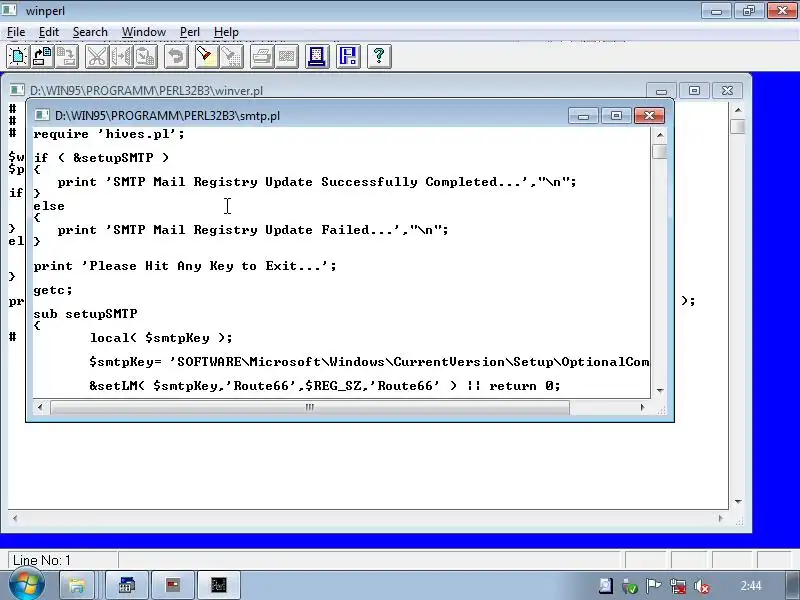Click smtp.pl vertical scrollbar up arrow

tap(660, 135)
